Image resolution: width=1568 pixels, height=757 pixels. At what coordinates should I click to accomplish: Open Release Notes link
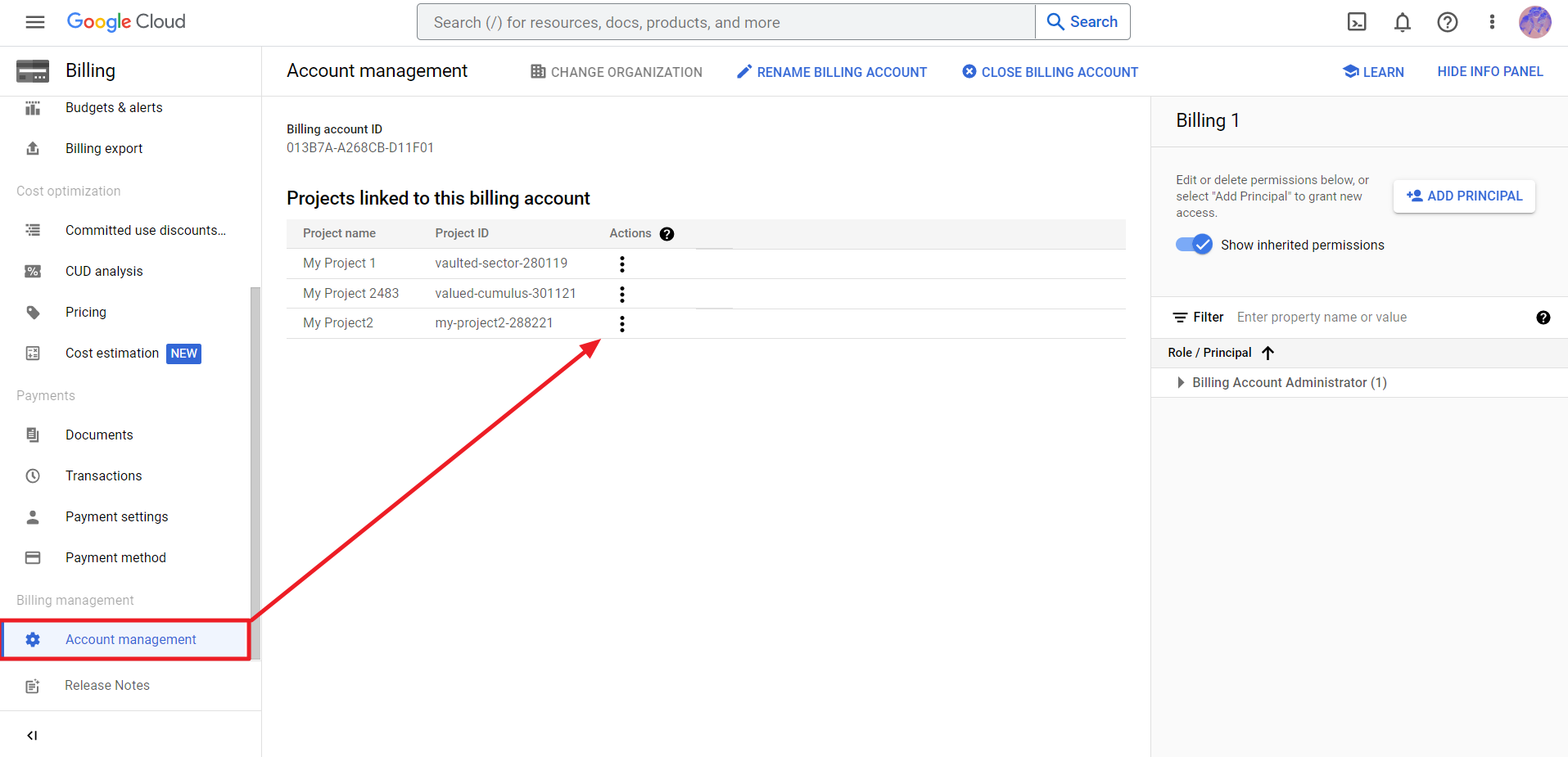point(107,686)
